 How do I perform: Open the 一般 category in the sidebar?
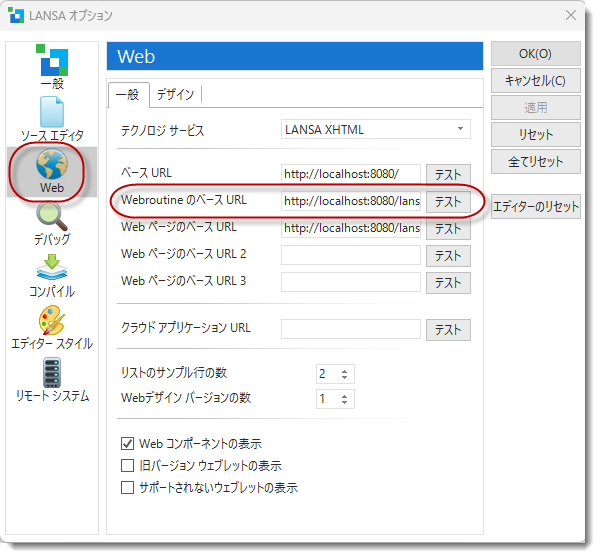(x=52, y=67)
